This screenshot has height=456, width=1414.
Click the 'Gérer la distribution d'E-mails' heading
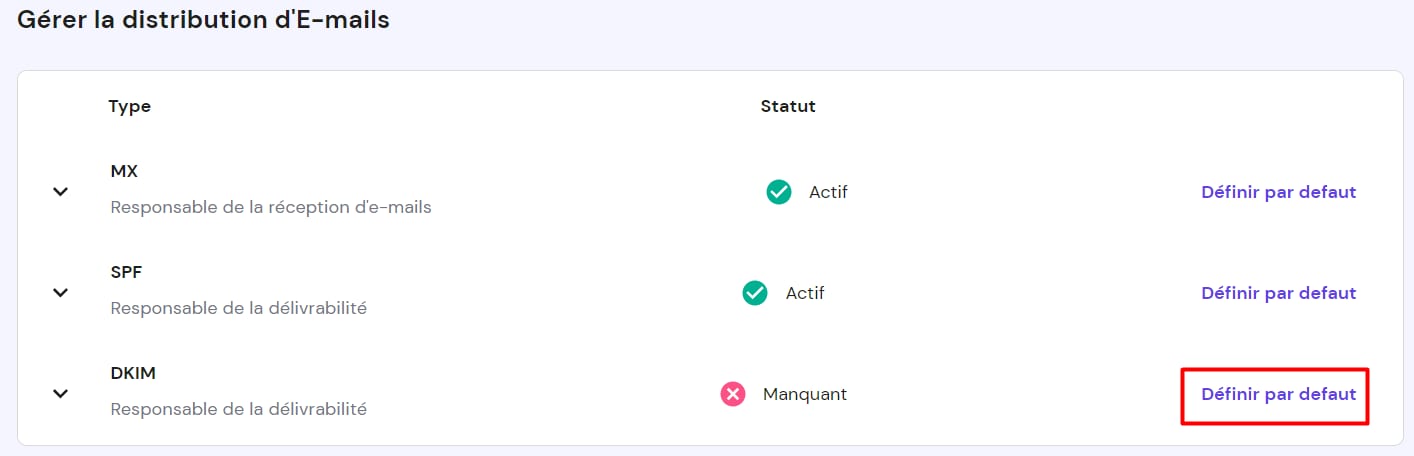click(203, 19)
